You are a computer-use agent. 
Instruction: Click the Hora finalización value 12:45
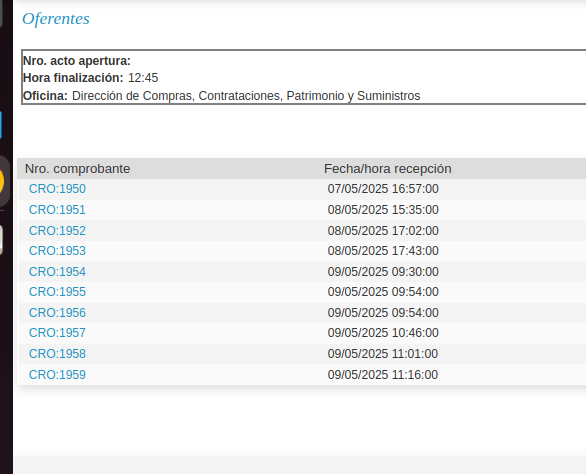click(143, 78)
